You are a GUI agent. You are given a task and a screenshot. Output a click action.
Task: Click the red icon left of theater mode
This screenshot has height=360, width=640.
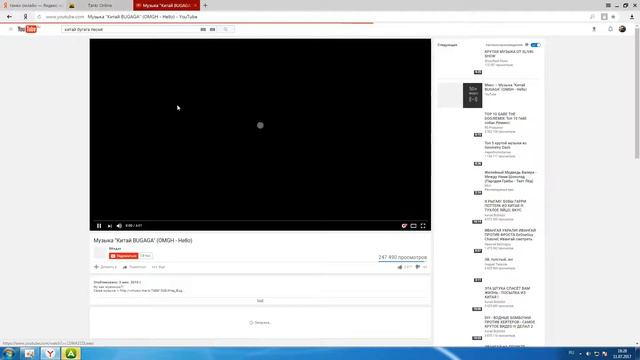tap(404, 226)
